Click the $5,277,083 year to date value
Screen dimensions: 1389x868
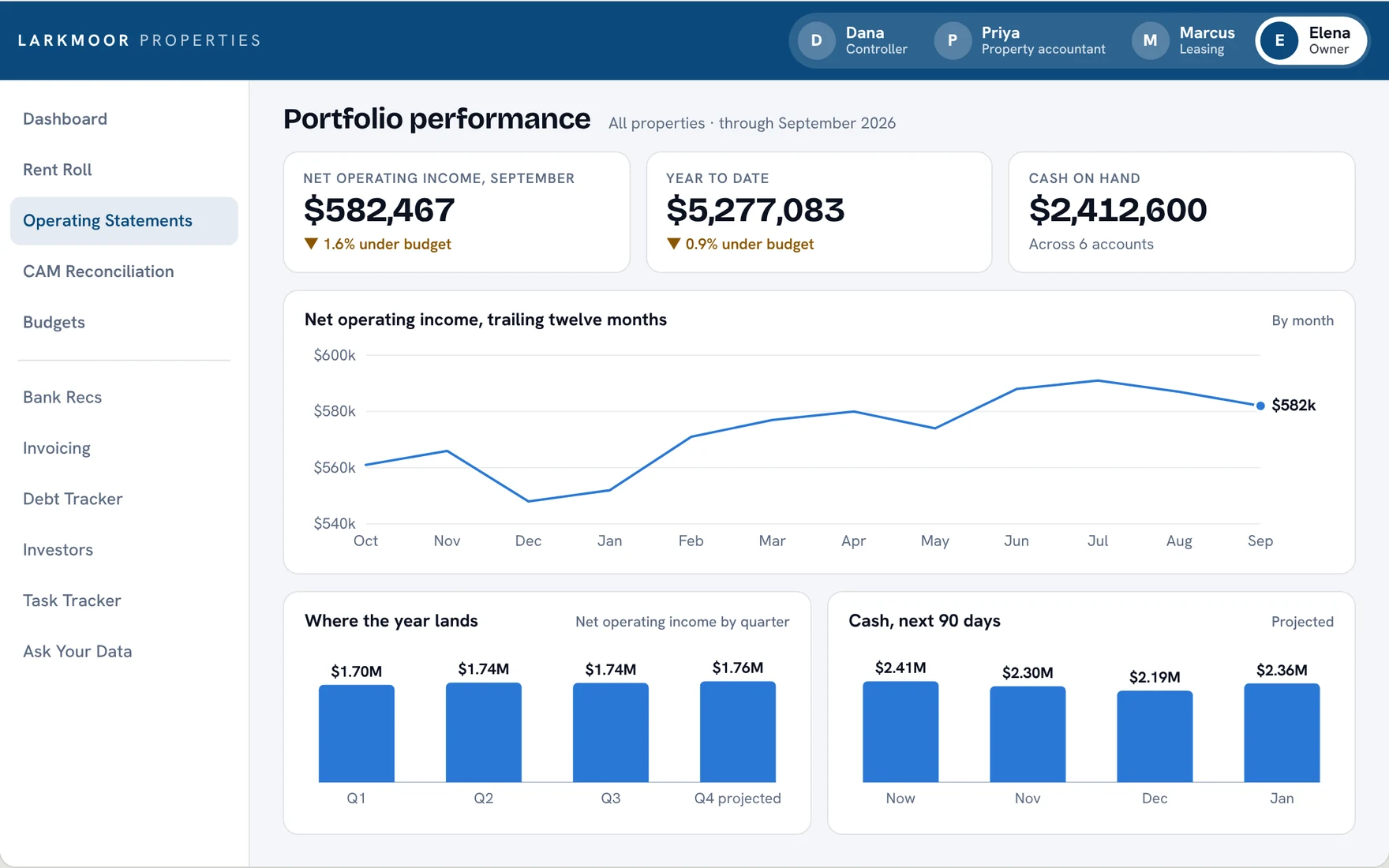pyautogui.click(x=755, y=210)
